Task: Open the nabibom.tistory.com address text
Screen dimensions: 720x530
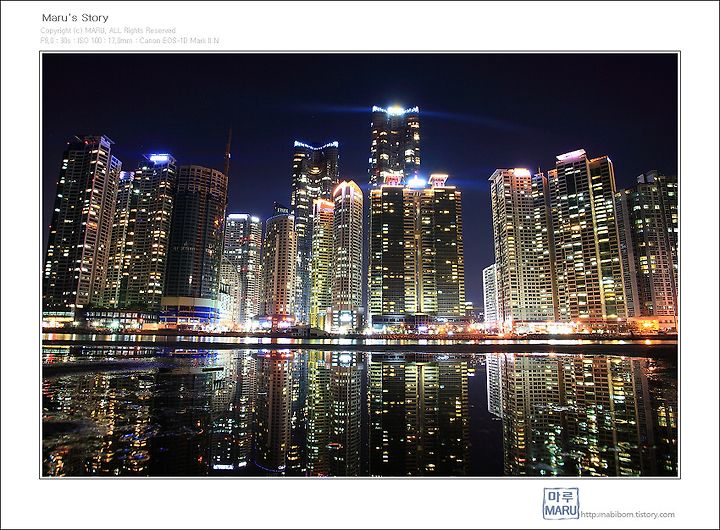Action: [628, 514]
